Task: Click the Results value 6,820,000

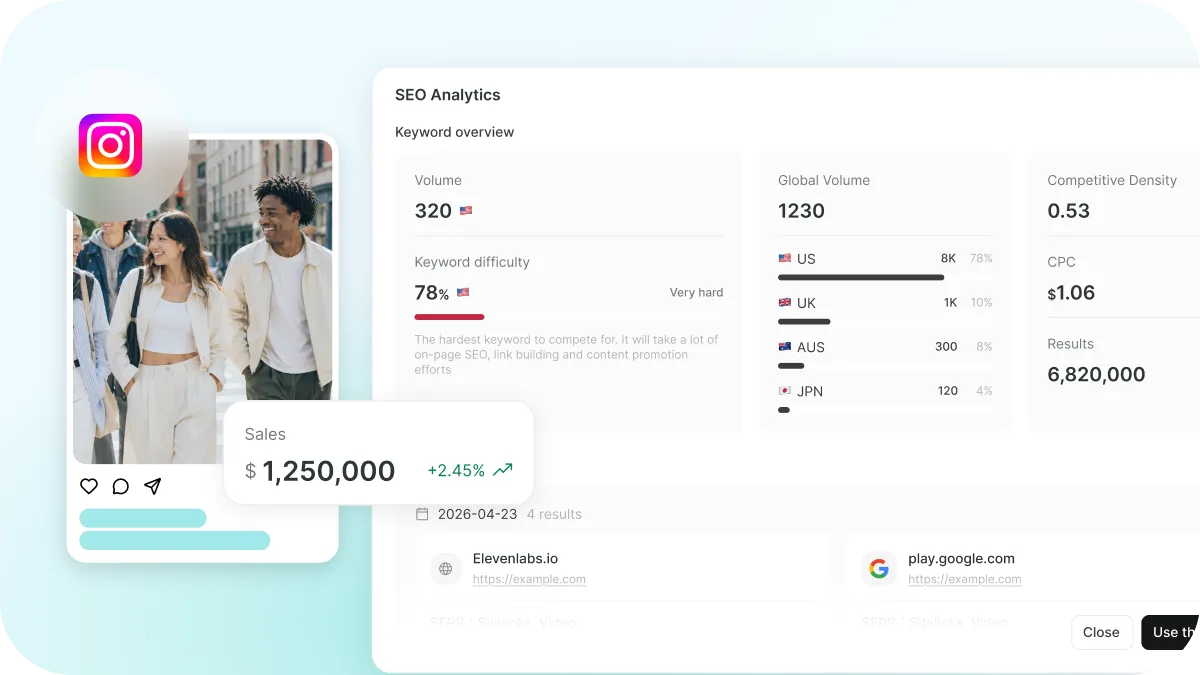Action: (1096, 375)
